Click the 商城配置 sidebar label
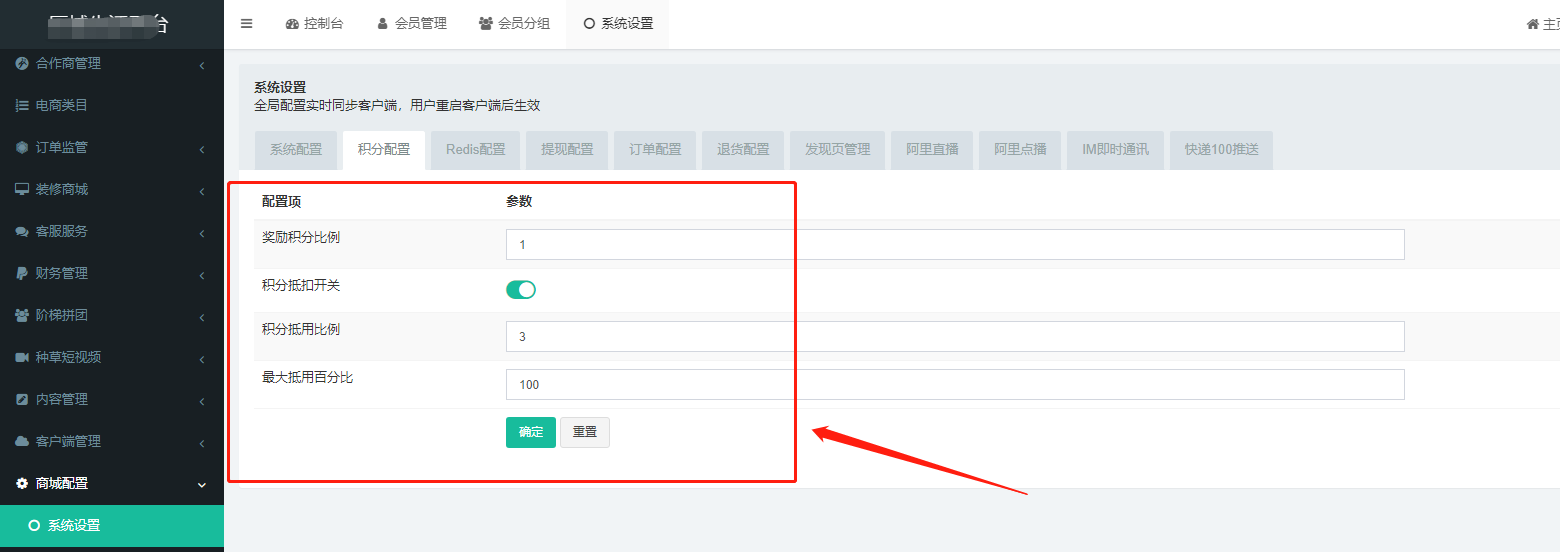Image resolution: width=1560 pixels, height=552 pixels. (x=62, y=483)
